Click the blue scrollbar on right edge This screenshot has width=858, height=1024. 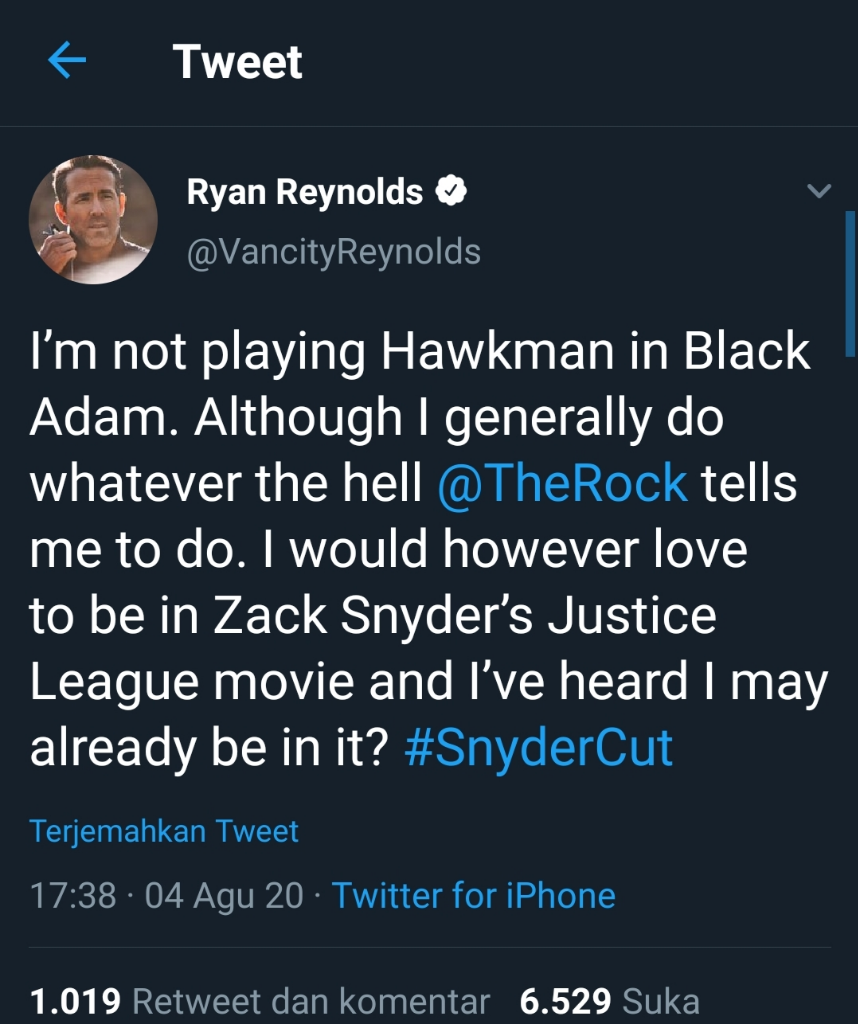849,285
